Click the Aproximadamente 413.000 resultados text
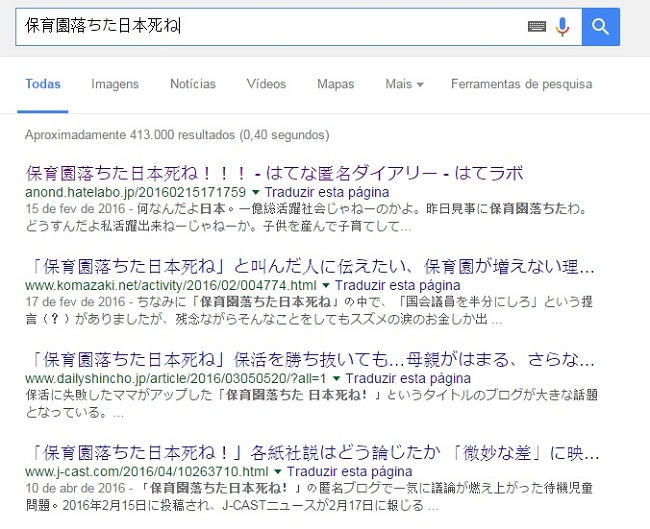The width and height of the screenshot is (650, 529). click(177, 135)
